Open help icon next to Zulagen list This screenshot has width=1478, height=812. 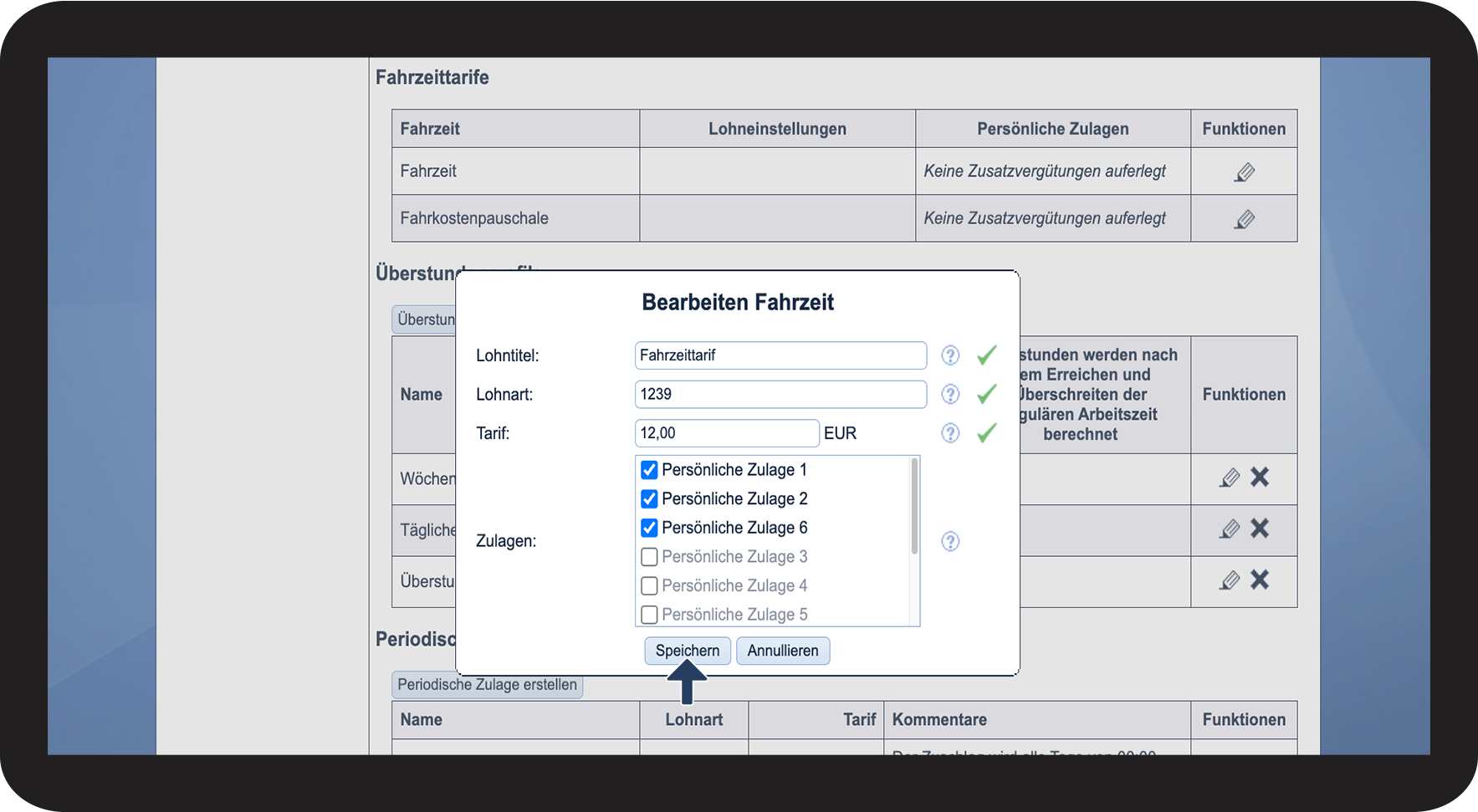point(950,541)
